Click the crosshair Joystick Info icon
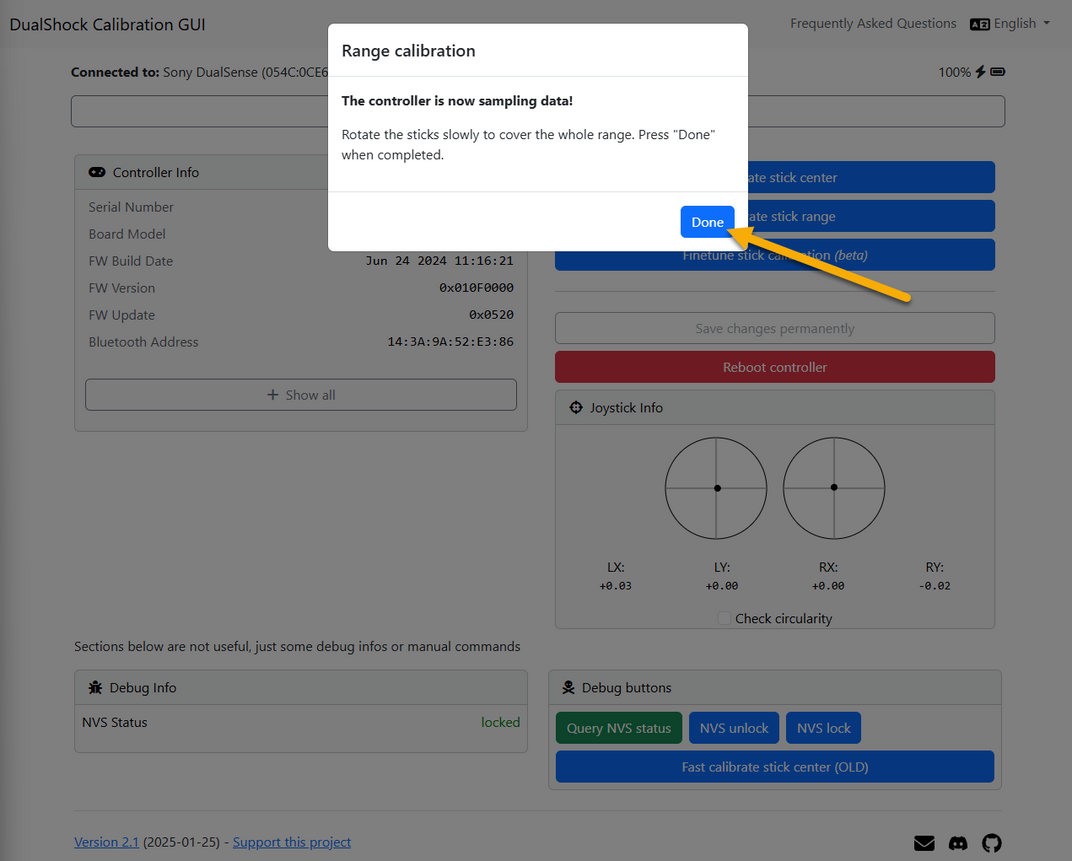Image resolution: width=1072 pixels, height=861 pixels. point(575,408)
